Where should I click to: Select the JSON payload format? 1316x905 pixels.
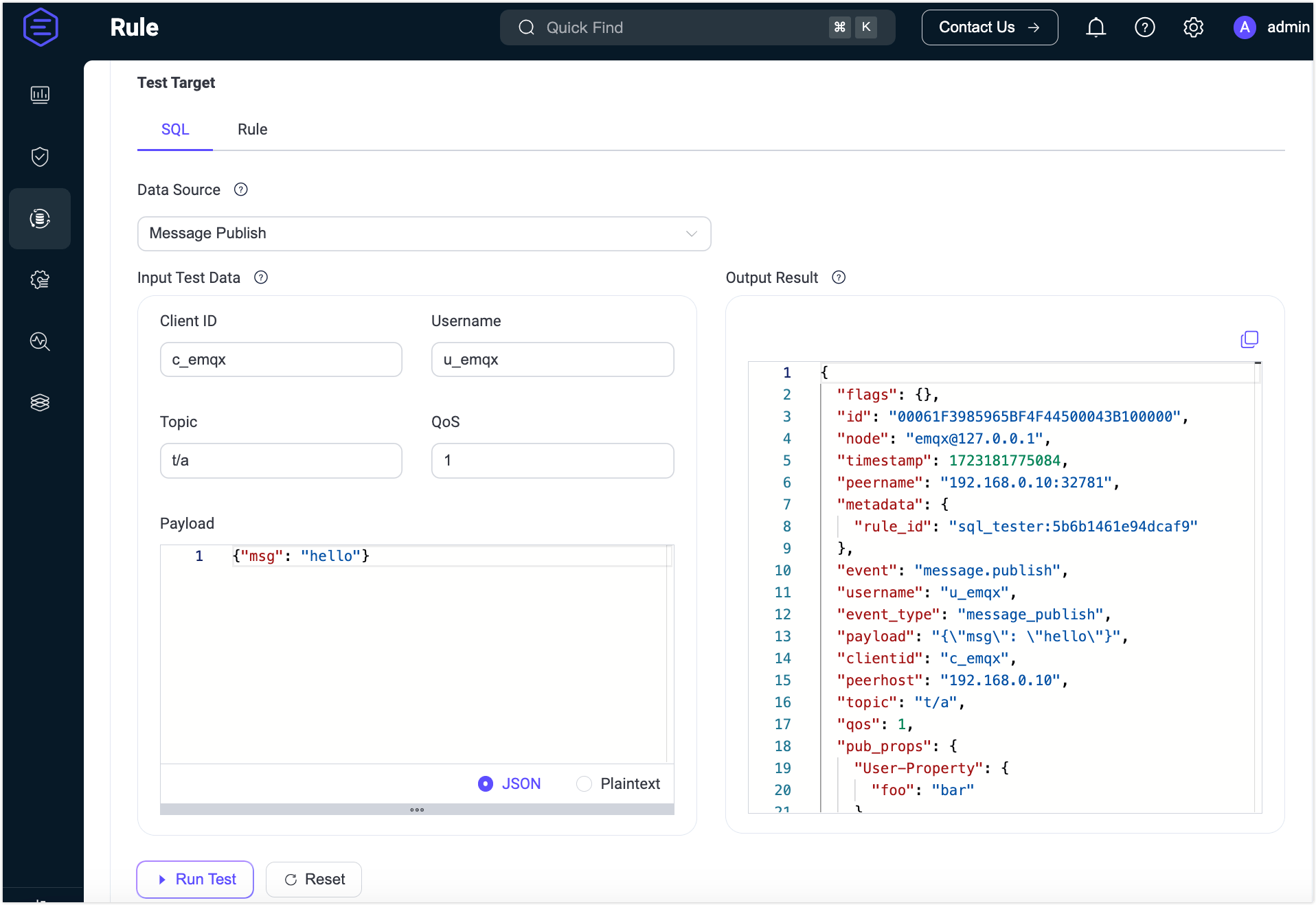point(486,783)
